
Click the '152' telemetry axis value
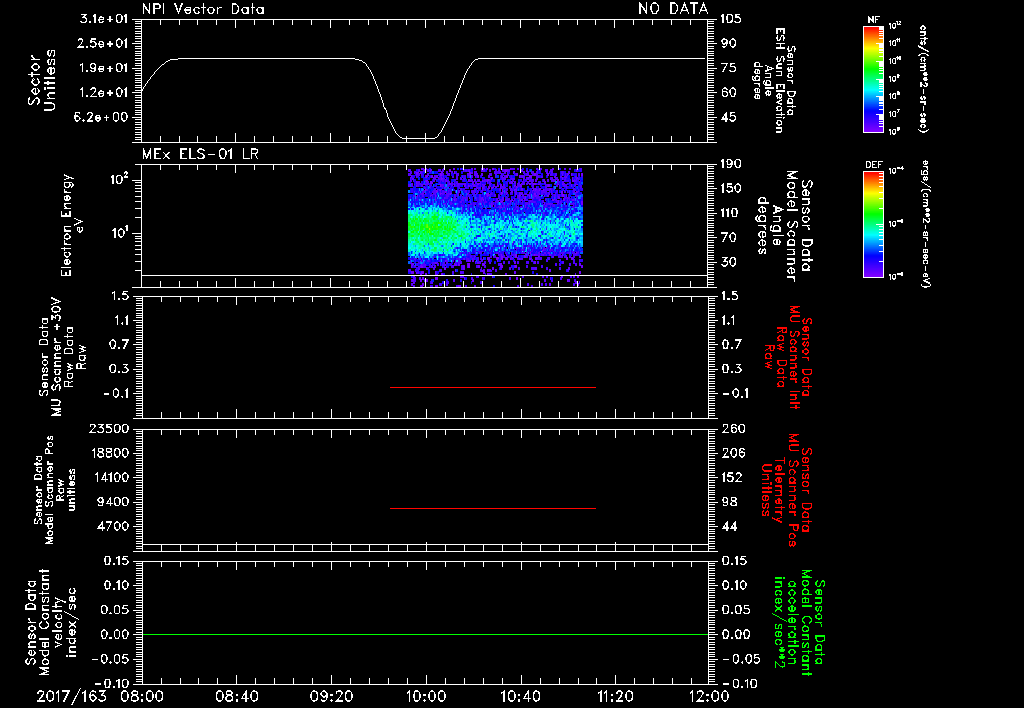pos(733,477)
